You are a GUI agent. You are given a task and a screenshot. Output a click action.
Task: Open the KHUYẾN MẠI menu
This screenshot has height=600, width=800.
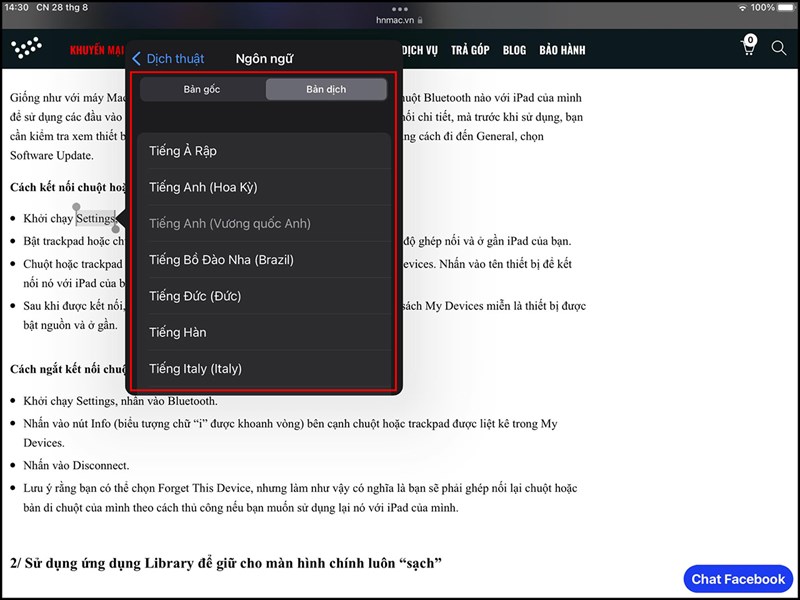[x=97, y=50]
